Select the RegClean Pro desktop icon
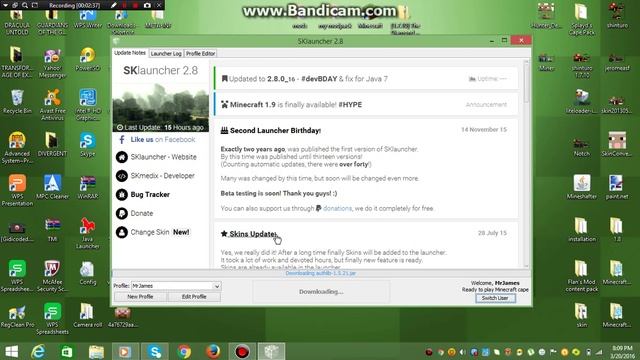The width and height of the screenshot is (640, 360). click(x=17, y=316)
